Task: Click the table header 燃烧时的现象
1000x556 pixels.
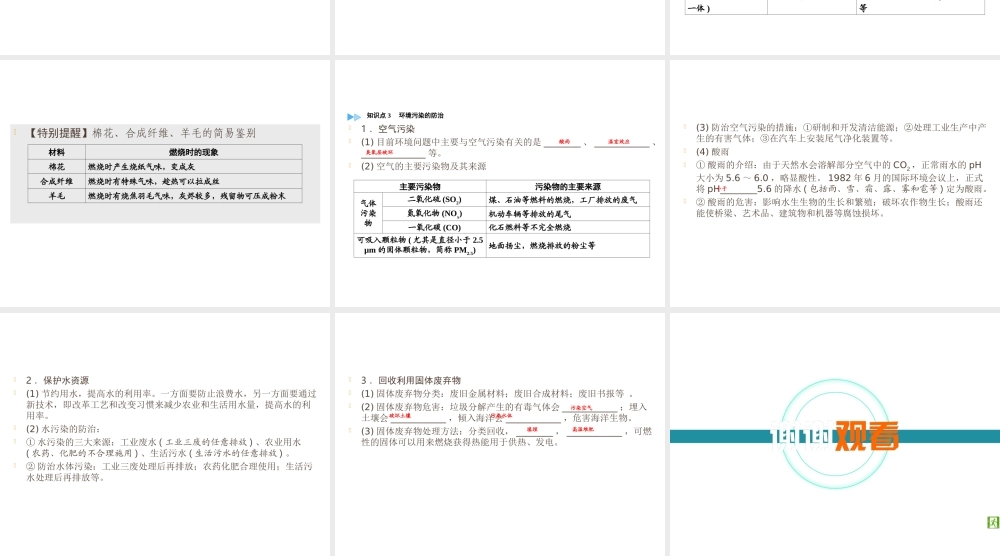Action: point(194,152)
